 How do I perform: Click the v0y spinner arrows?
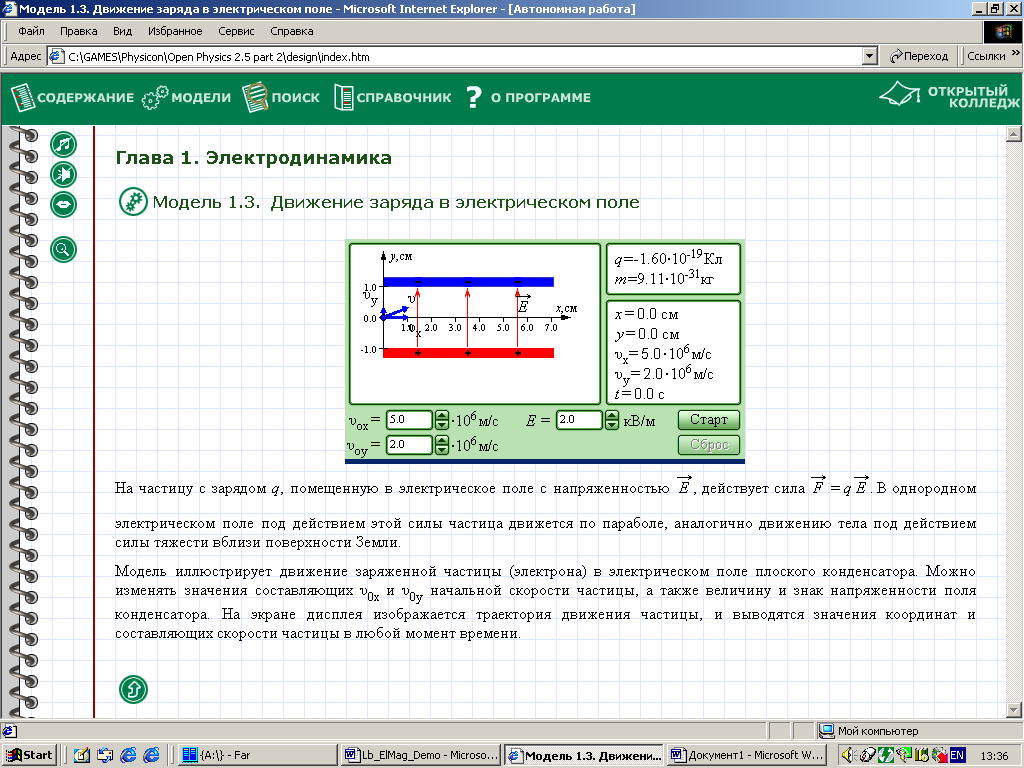pyautogui.click(x=442, y=445)
